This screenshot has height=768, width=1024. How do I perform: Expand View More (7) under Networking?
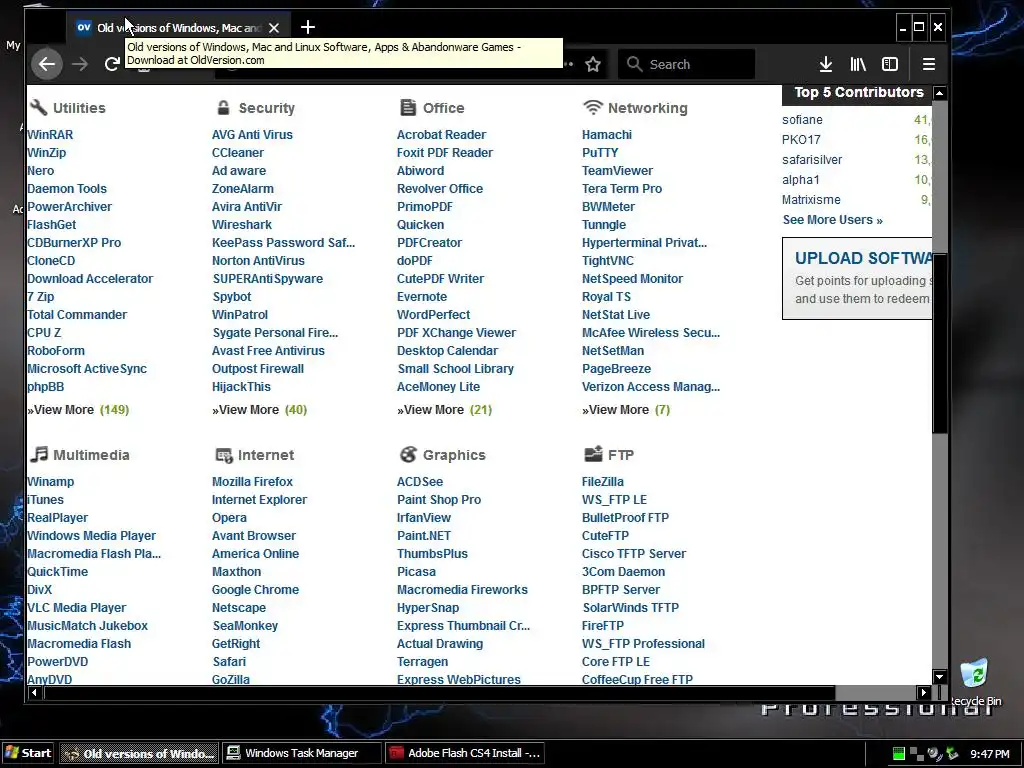[626, 409]
